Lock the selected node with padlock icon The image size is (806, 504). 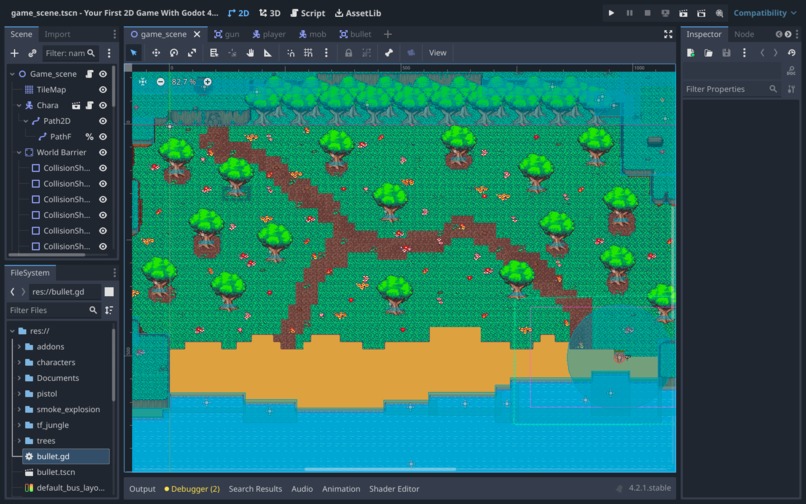click(x=349, y=52)
